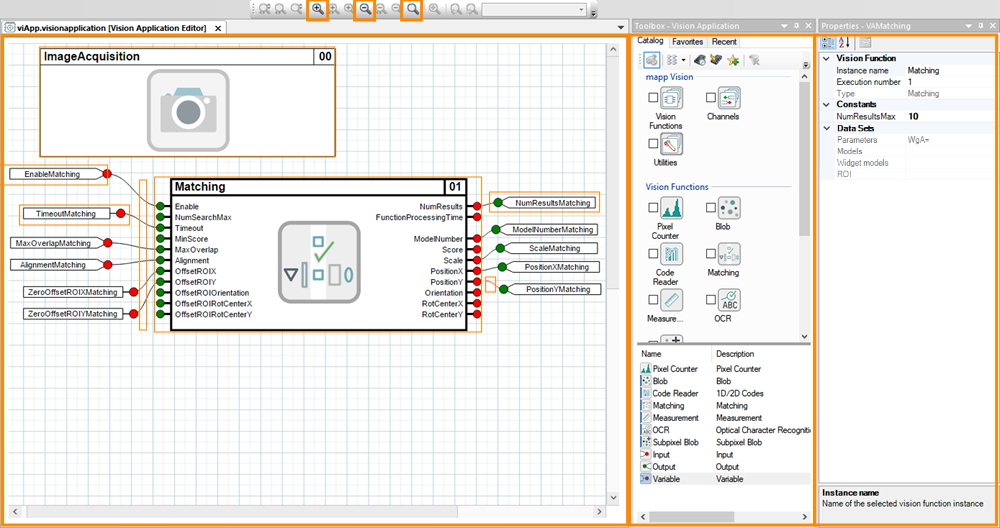This screenshot has width=1000, height=528.
Task: Select the Output row in Toolbox list
Action: (724, 467)
